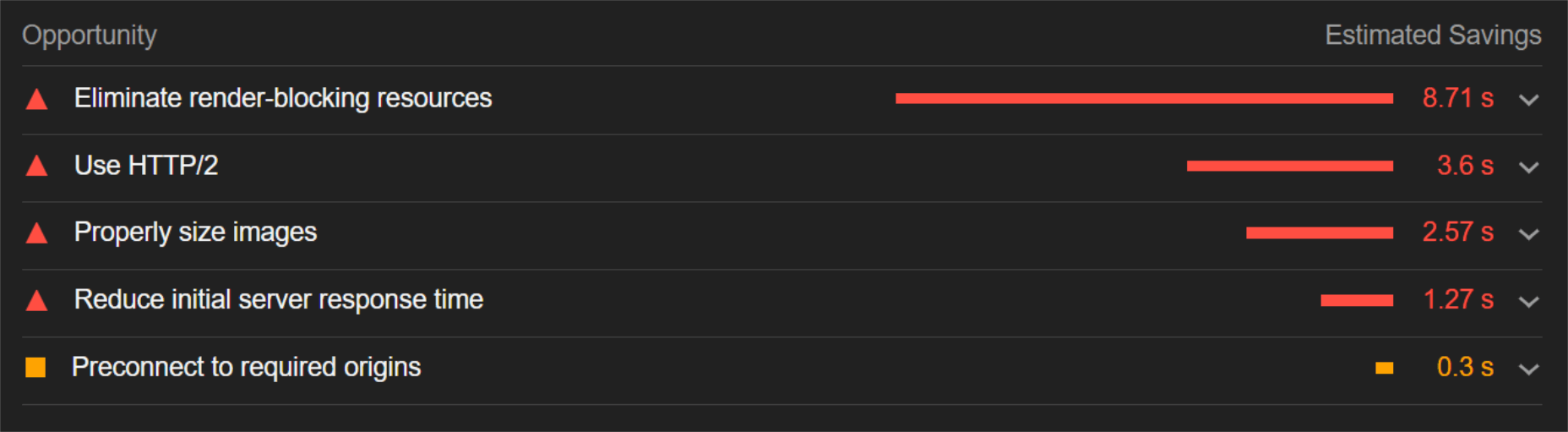Expand Reduce initial server response time chevron
Viewport: 1568px width, 432px height.
(x=1528, y=302)
